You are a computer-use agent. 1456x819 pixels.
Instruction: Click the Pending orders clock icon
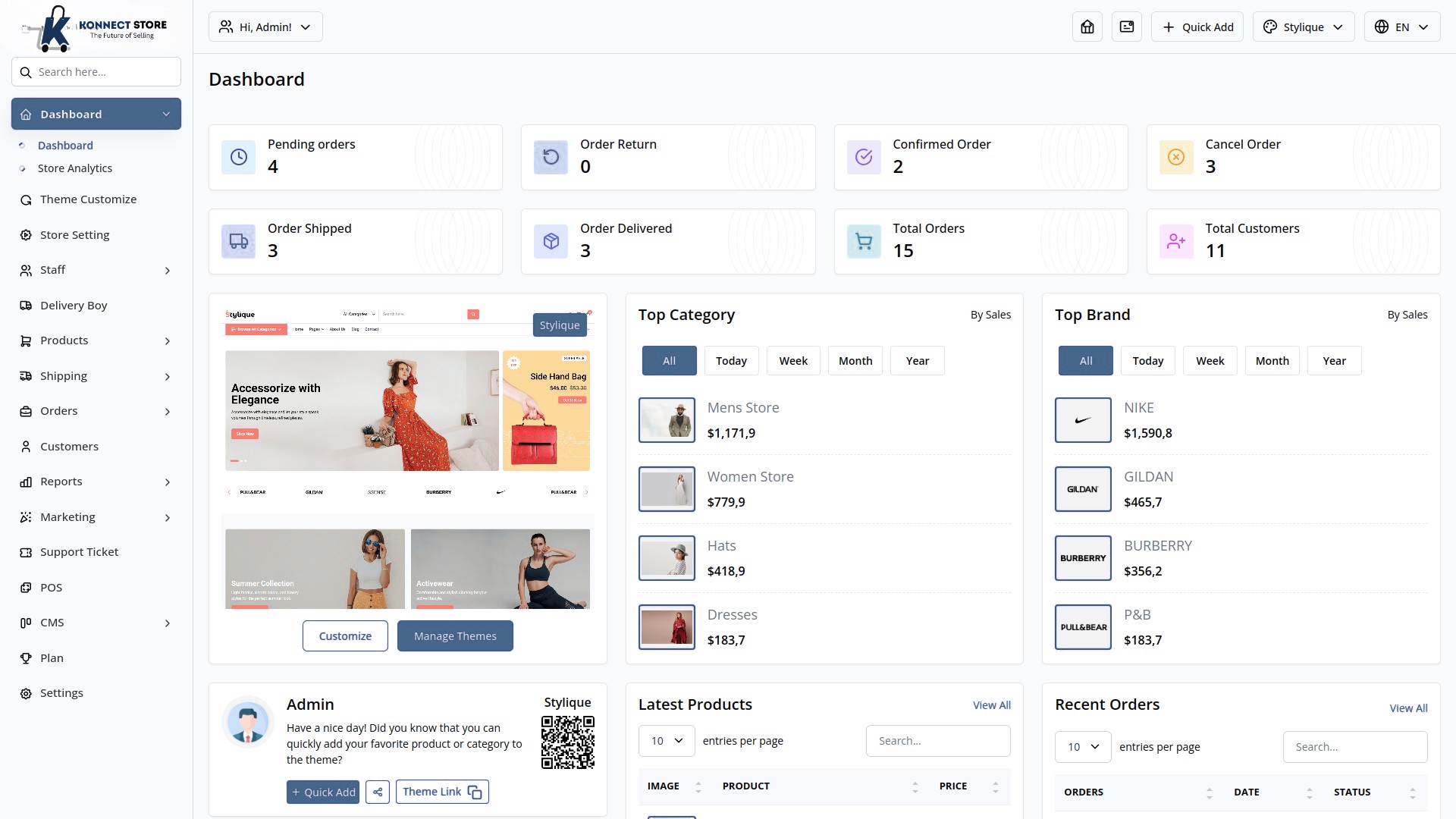239,157
